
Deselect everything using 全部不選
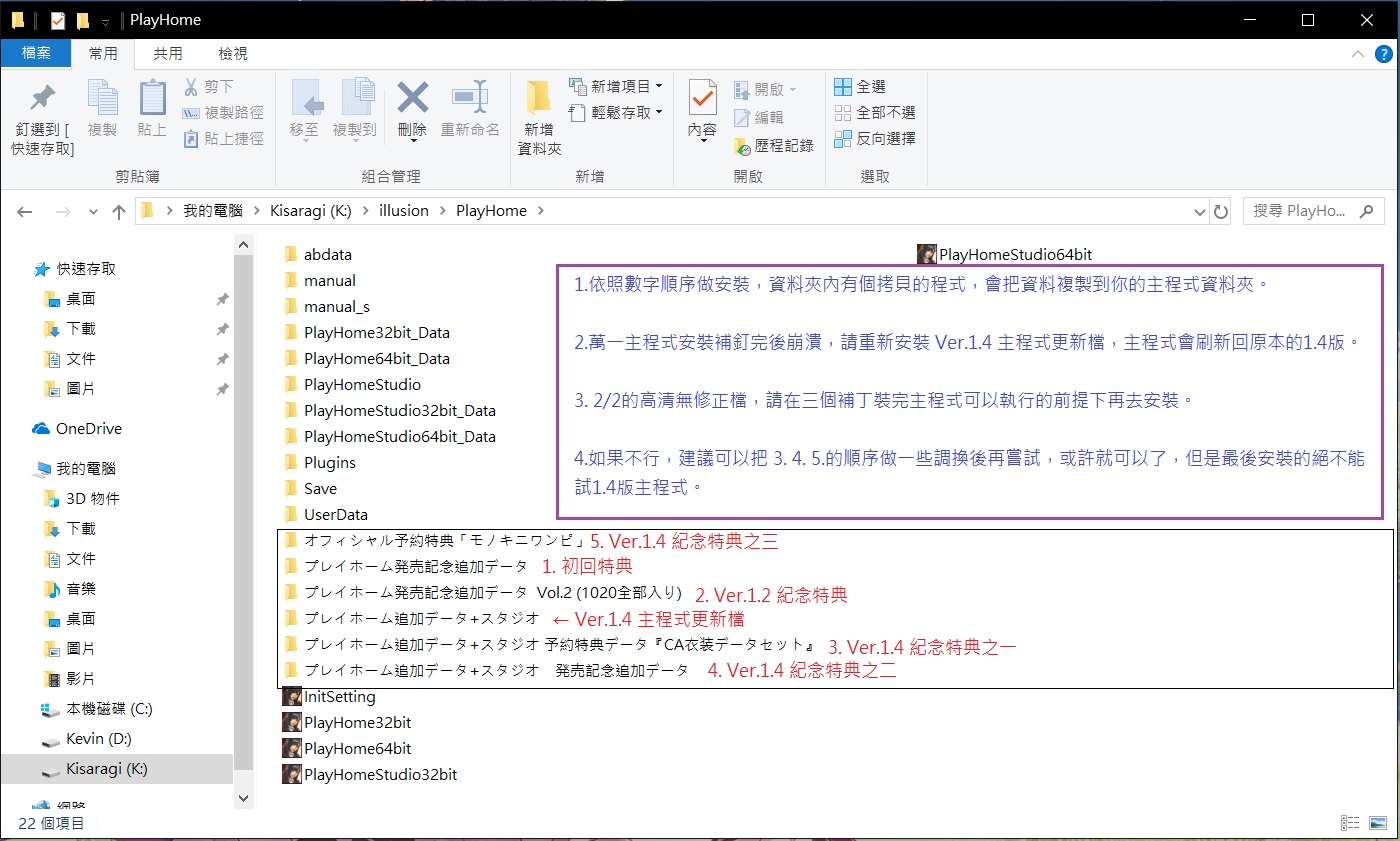click(x=866, y=112)
